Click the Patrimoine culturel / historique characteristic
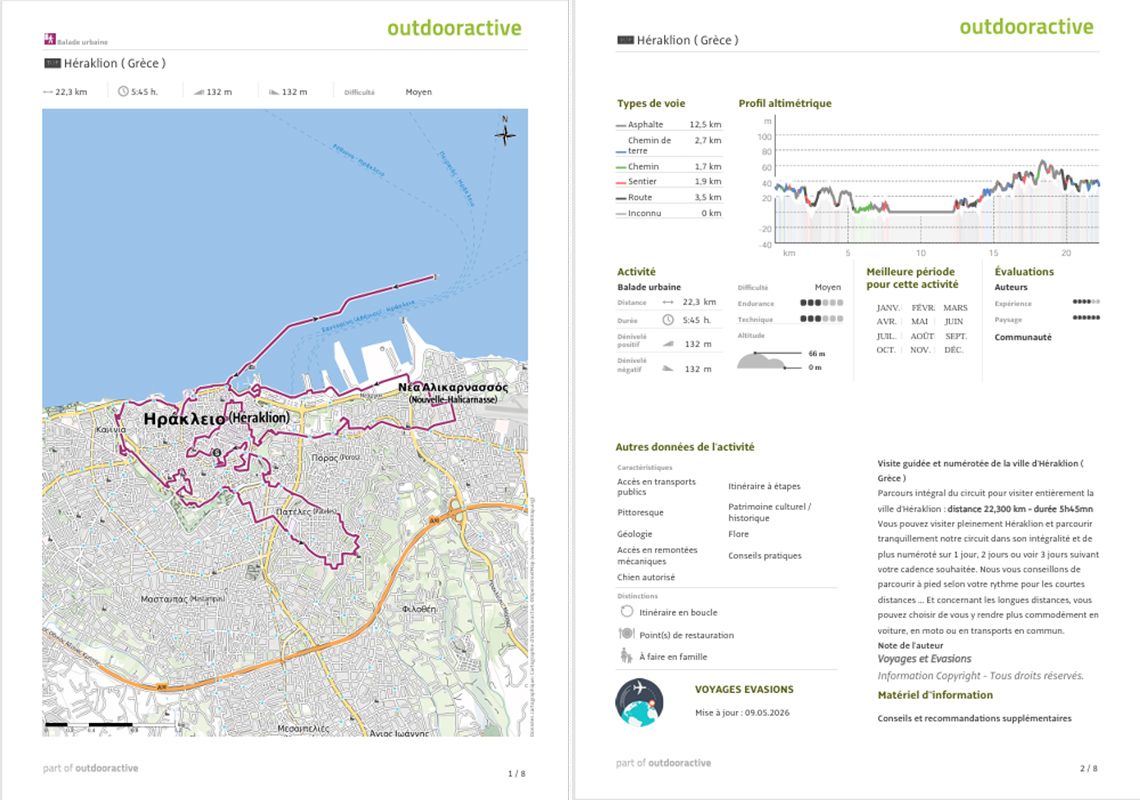1140x800 pixels. [769, 512]
